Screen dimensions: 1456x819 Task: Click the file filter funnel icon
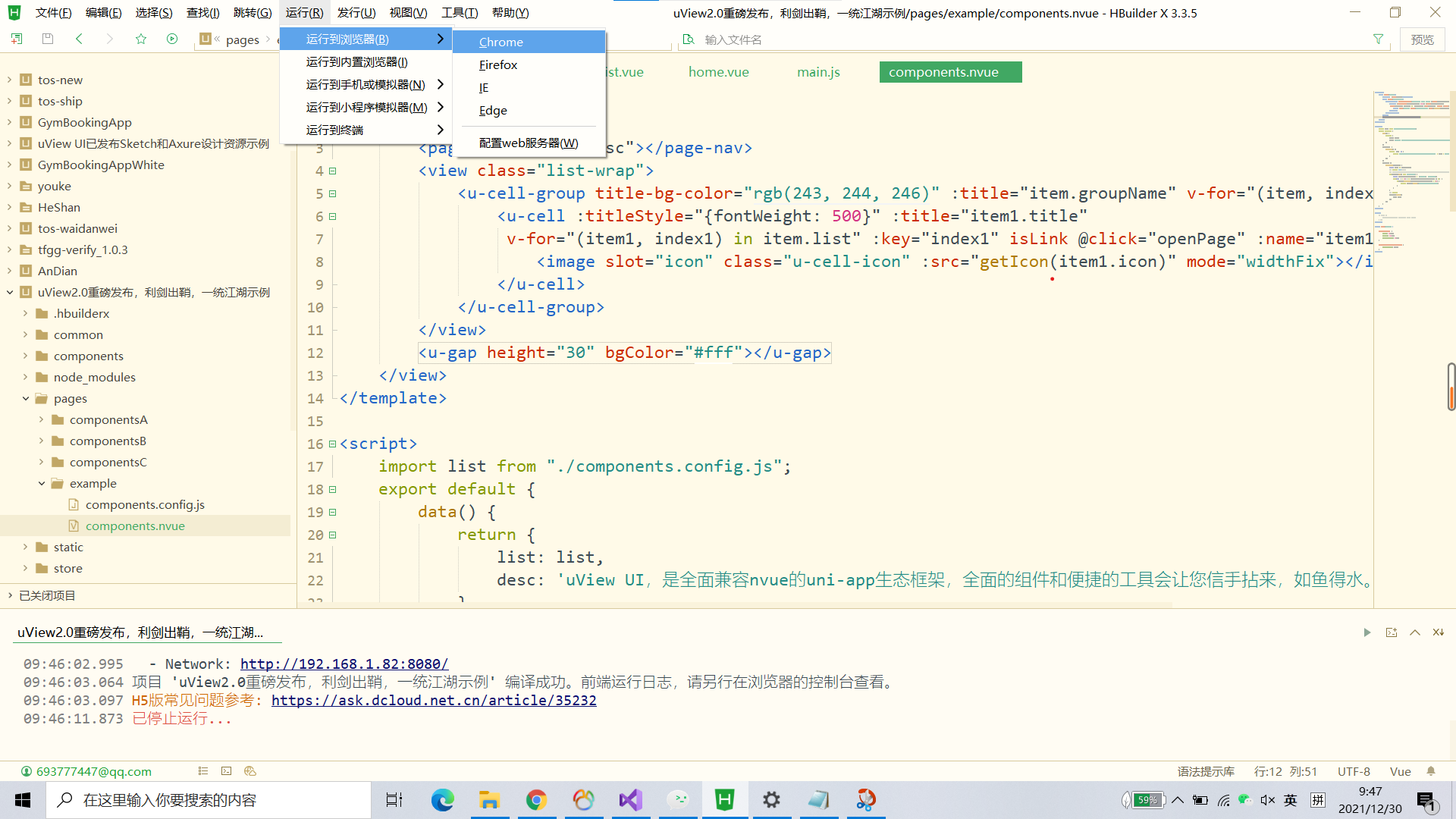(1378, 39)
